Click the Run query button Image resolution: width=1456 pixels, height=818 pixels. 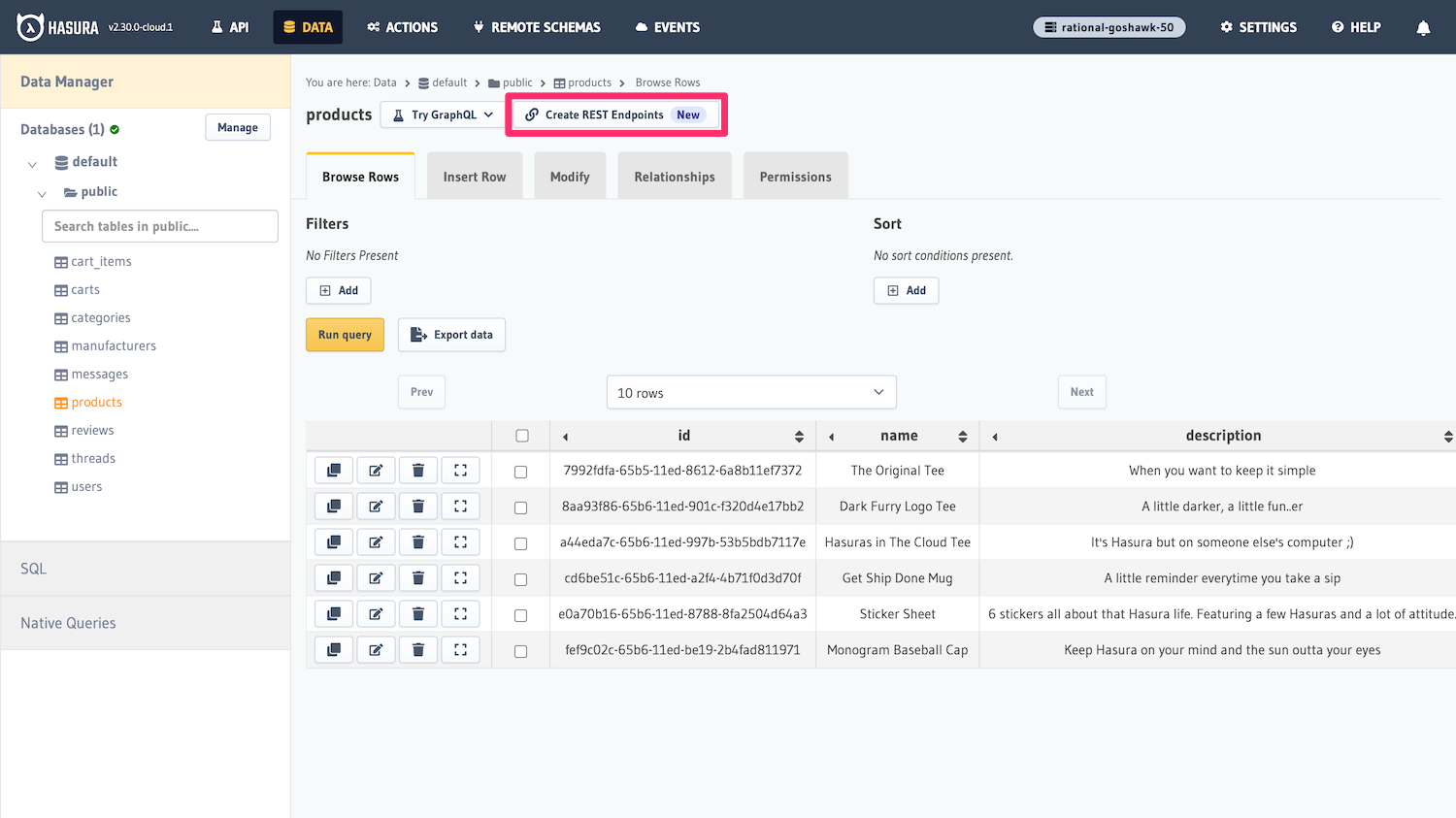pyautogui.click(x=345, y=334)
